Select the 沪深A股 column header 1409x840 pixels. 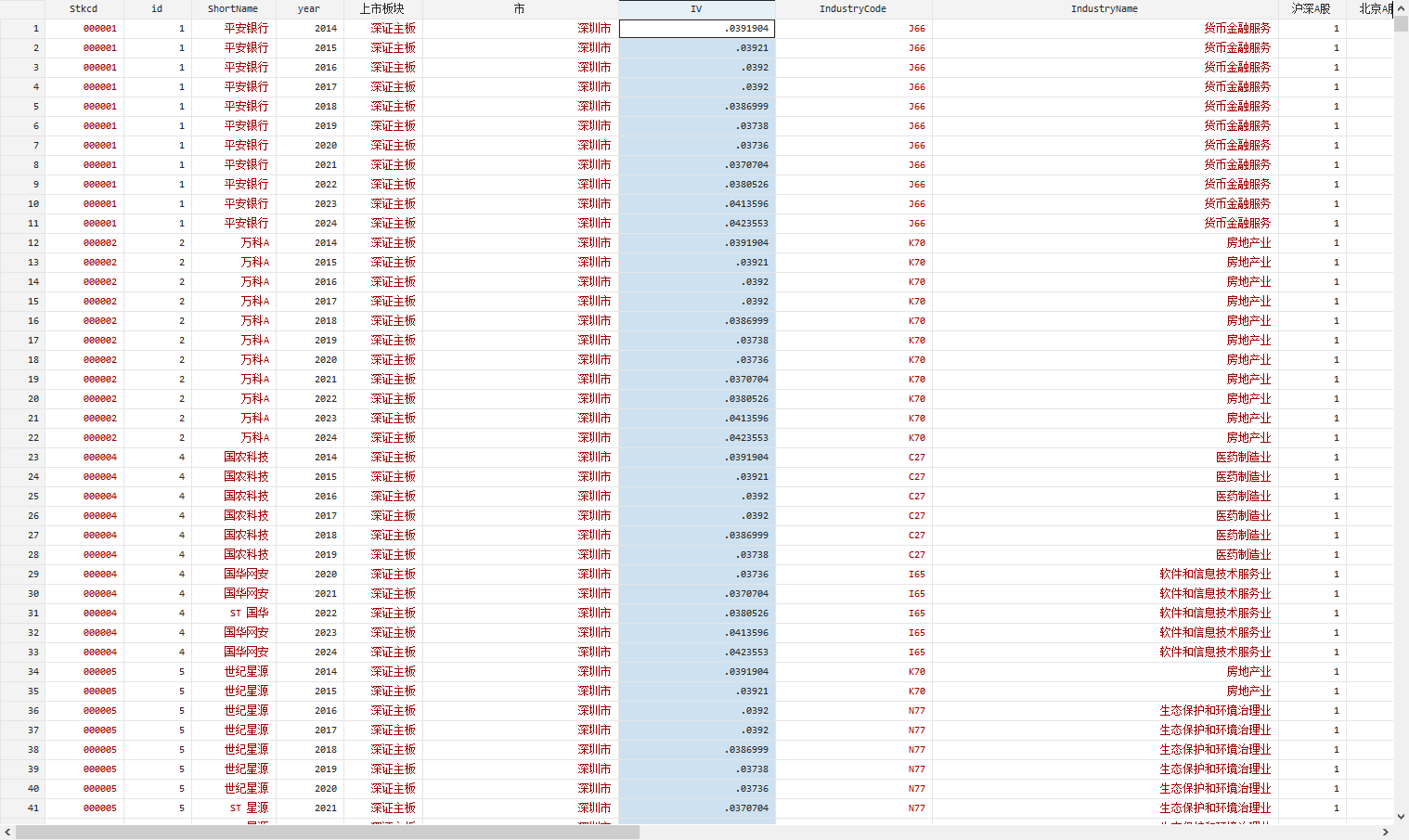pyautogui.click(x=1311, y=8)
